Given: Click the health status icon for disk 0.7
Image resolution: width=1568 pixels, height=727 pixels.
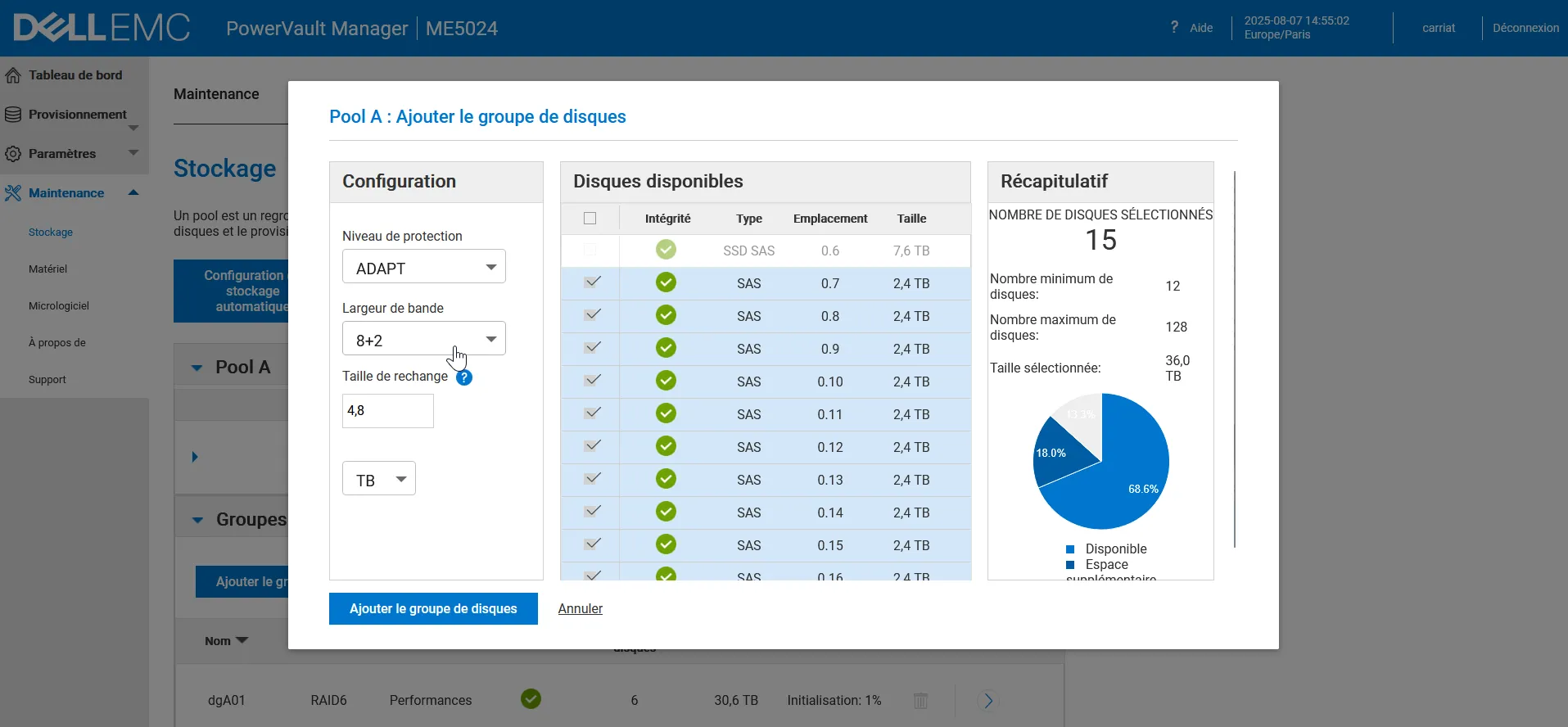Looking at the screenshot, I should tap(666, 283).
